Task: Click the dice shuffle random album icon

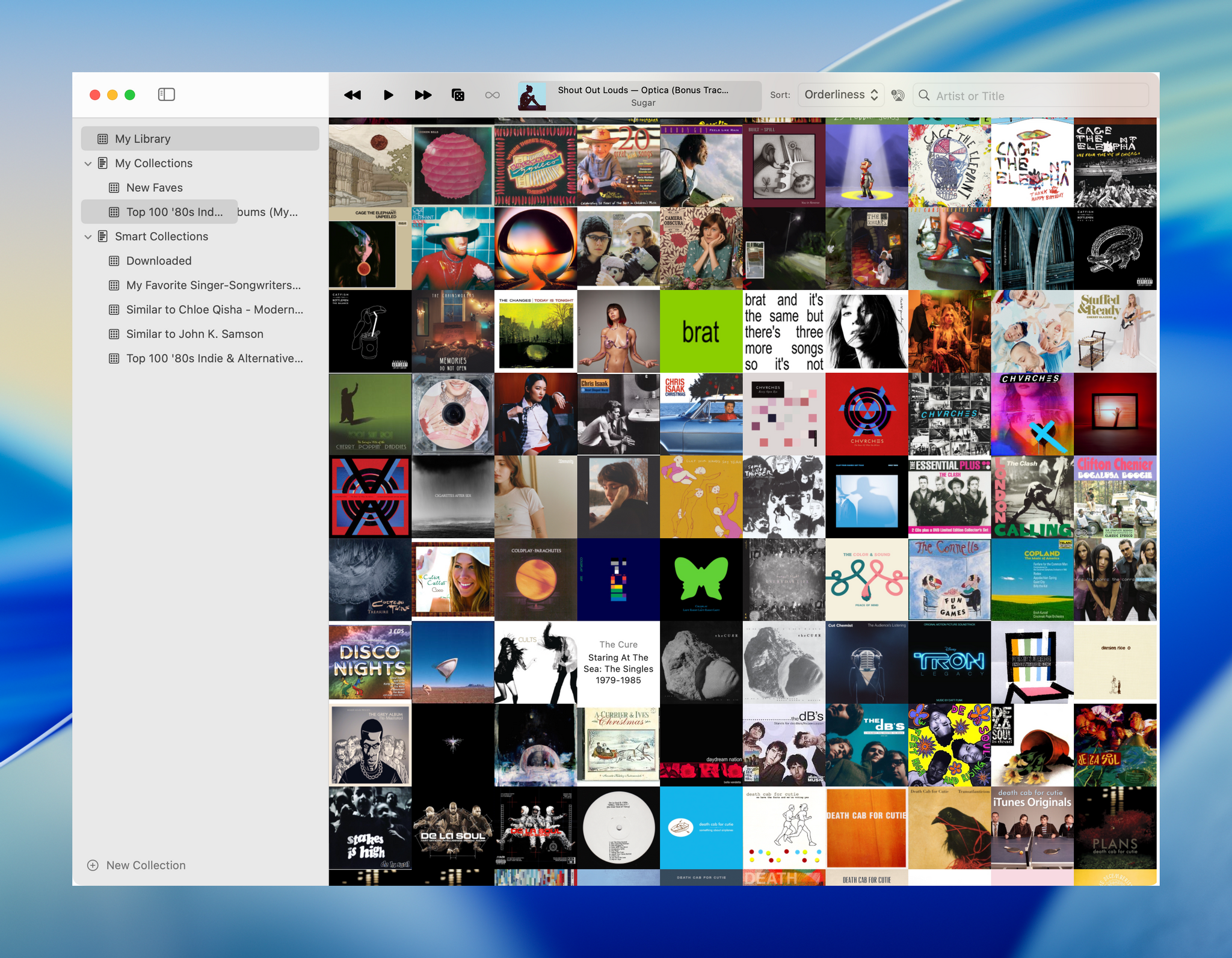Action: coord(458,95)
